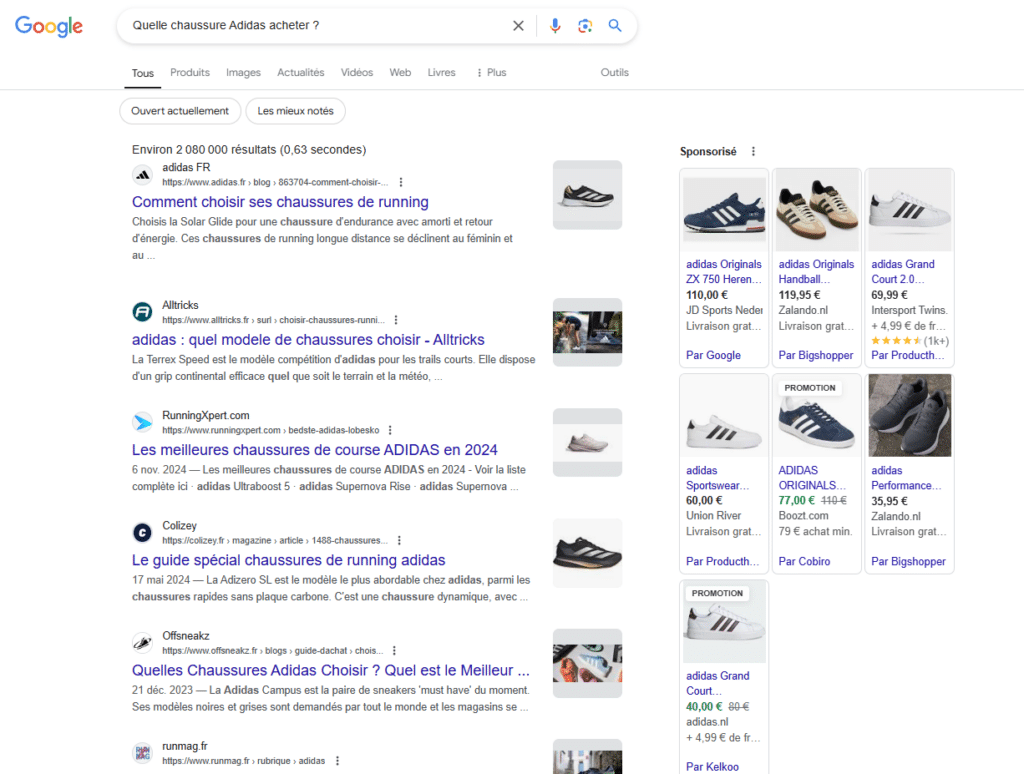Click the RunningXpert result shoe thumbnail
Screen dimensions: 1024x774
click(x=587, y=443)
